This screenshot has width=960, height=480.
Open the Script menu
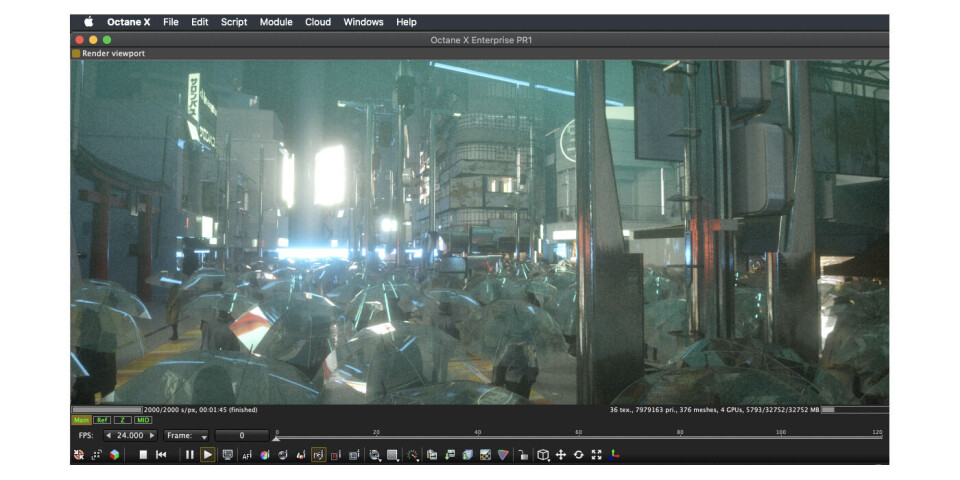point(234,22)
